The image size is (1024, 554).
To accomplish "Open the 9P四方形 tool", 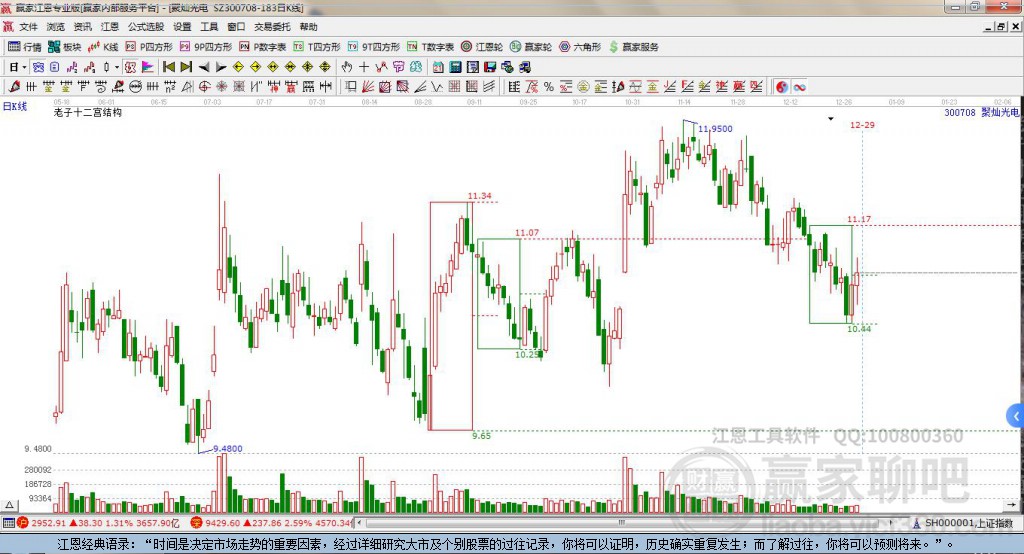I will click(206, 47).
